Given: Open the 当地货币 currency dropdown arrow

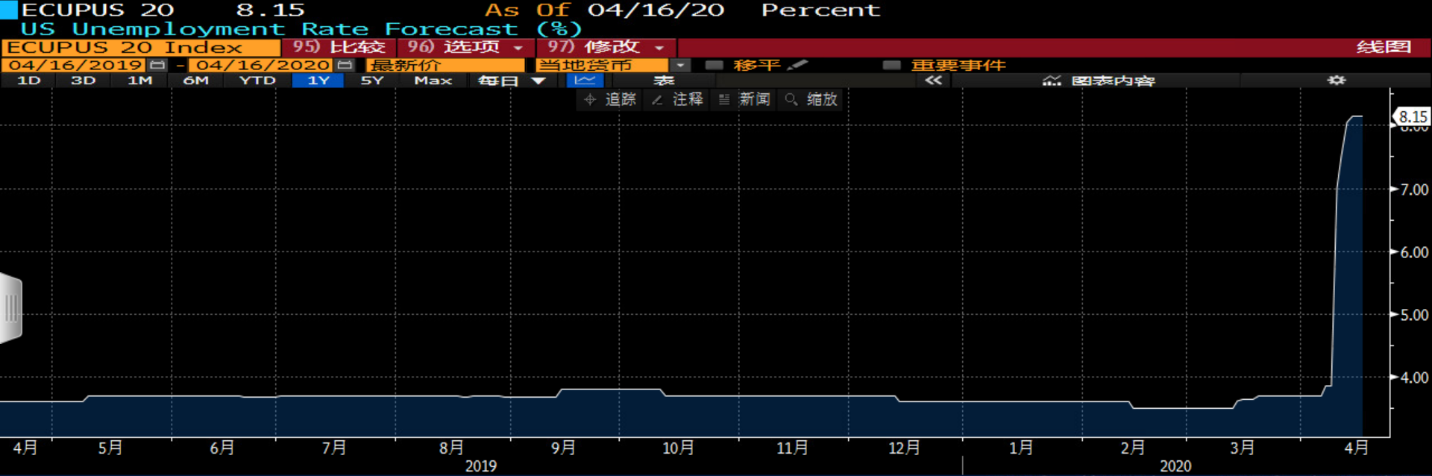Looking at the screenshot, I should 680,65.
